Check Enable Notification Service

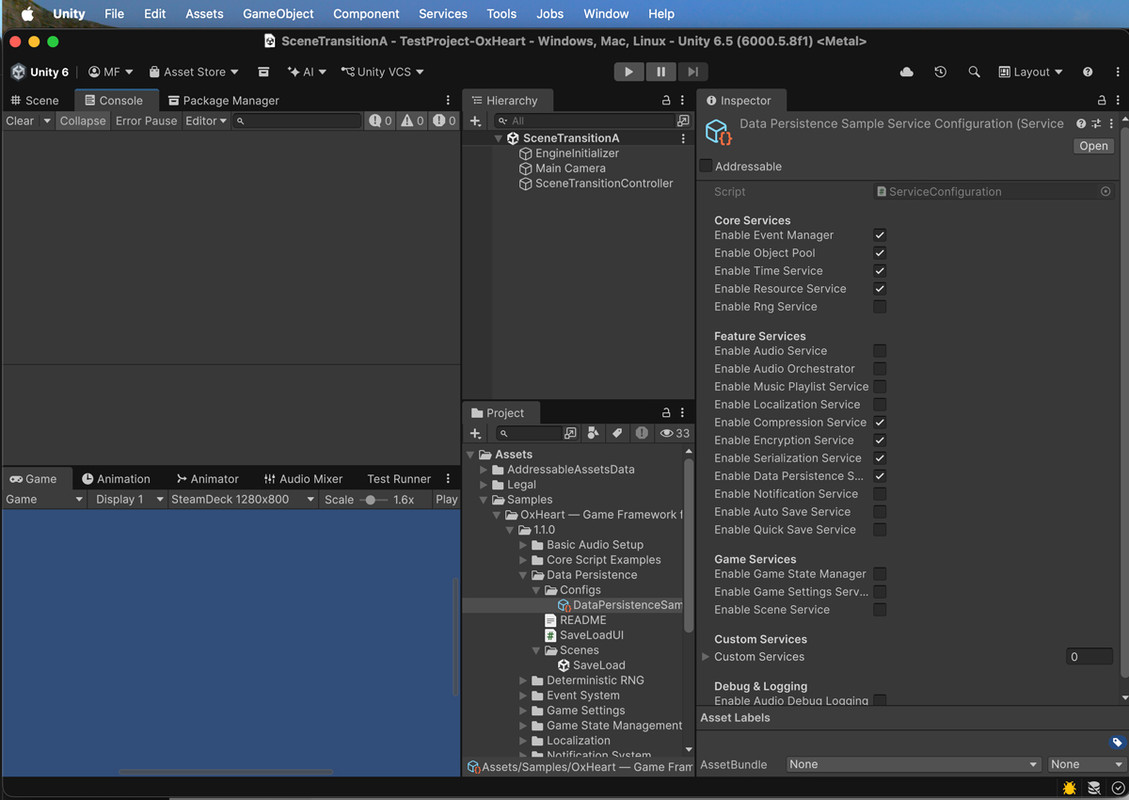880,494
